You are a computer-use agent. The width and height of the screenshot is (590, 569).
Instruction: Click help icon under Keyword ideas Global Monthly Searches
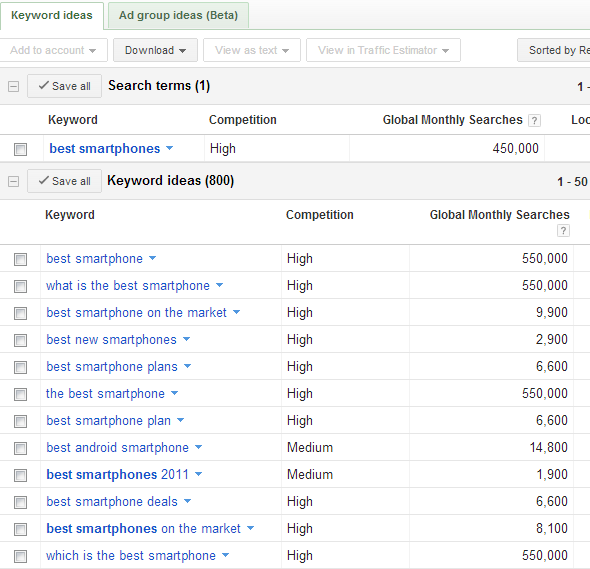563,230
